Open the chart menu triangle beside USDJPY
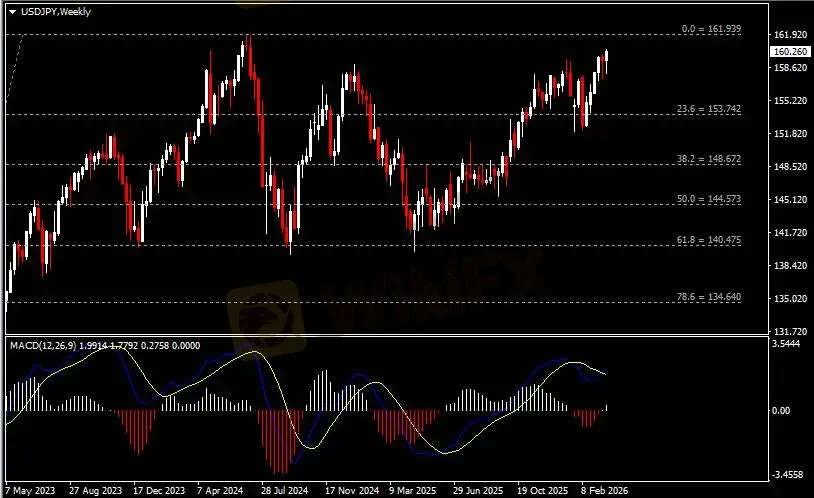Screen dimensions: 814x498 (x=12, y=12)
